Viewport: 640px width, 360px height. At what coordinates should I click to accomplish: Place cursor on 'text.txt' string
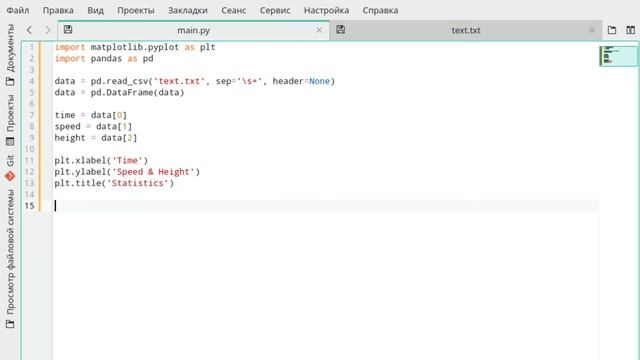(x=180, y=81)
